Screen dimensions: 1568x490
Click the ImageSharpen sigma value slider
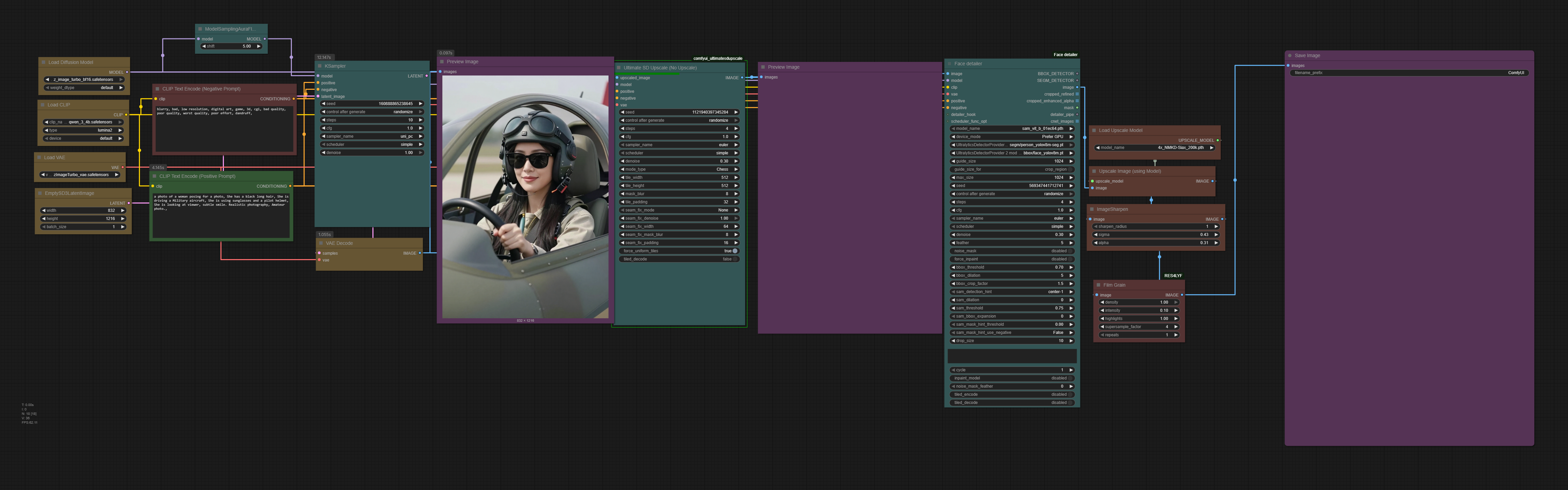(x=1155, y=235)
